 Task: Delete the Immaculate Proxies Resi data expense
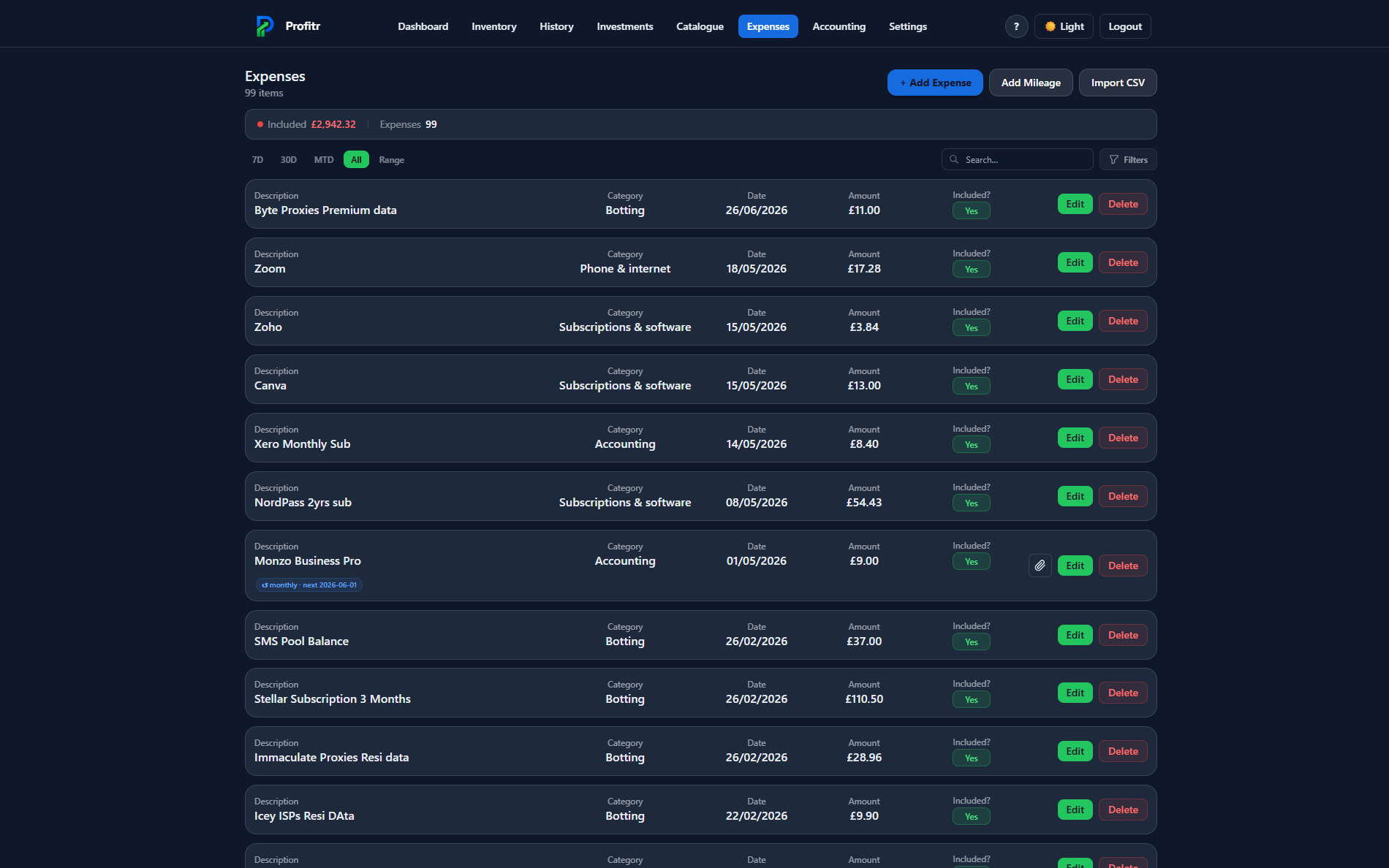click(x=1123, y=751)
